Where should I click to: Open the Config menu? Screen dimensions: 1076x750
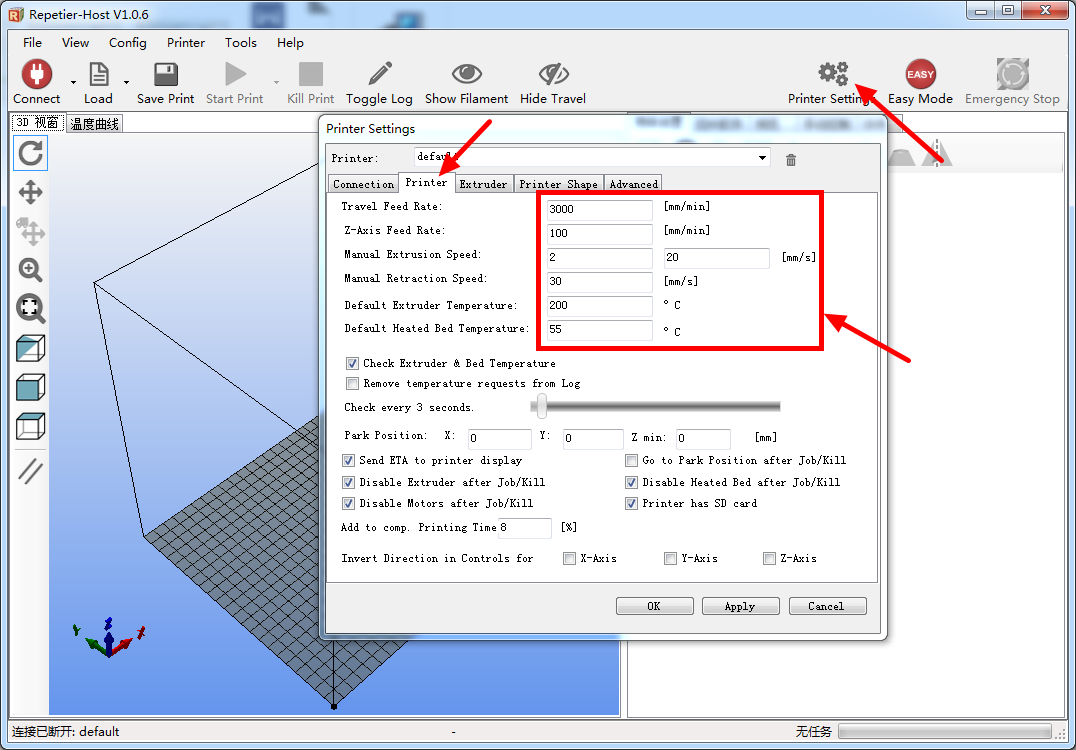(127, 43)
